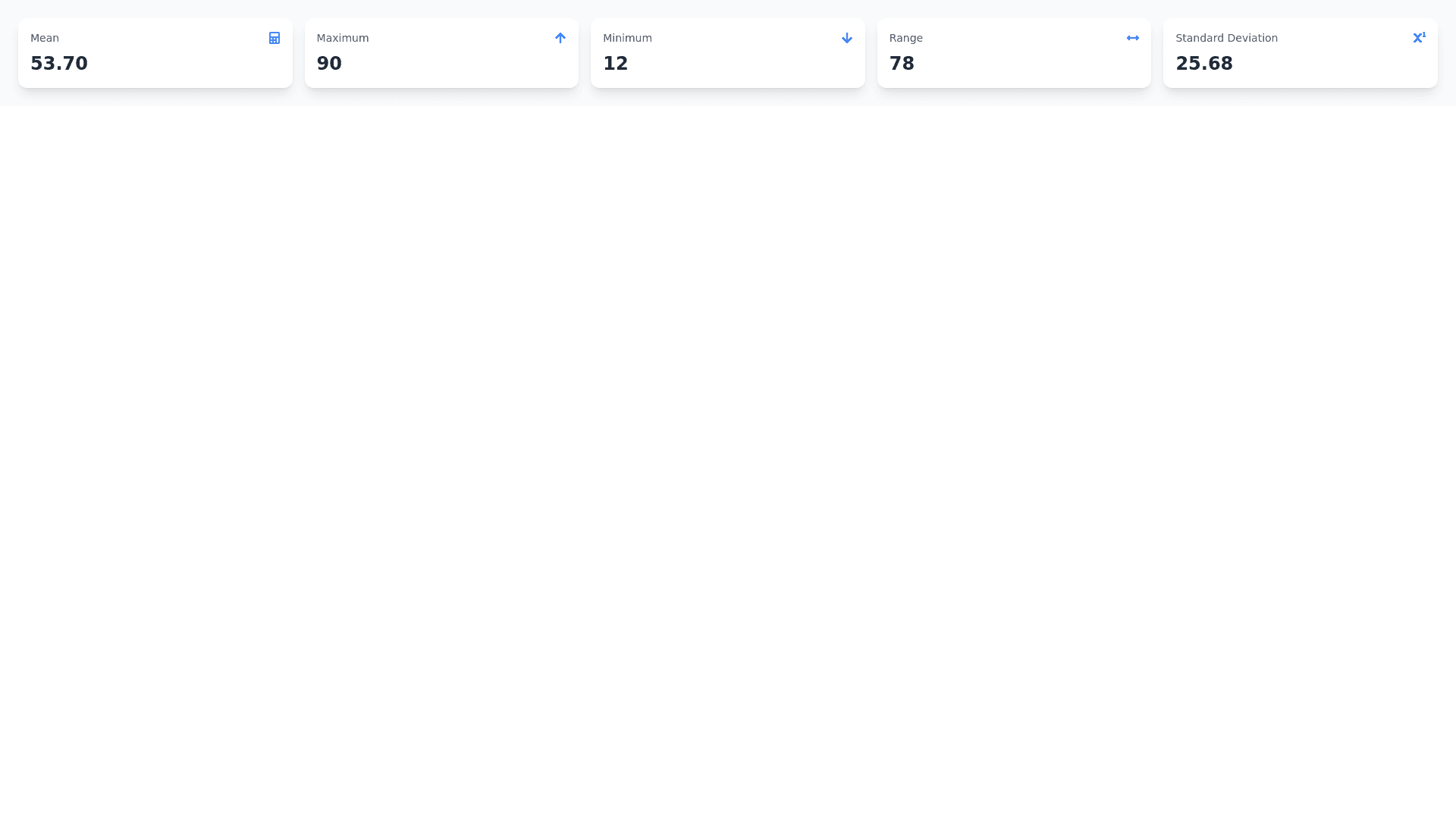The image size is (1456, 819).
Task: Click the down arrow icon beside Minimum
Action: [x=846, y=38]
